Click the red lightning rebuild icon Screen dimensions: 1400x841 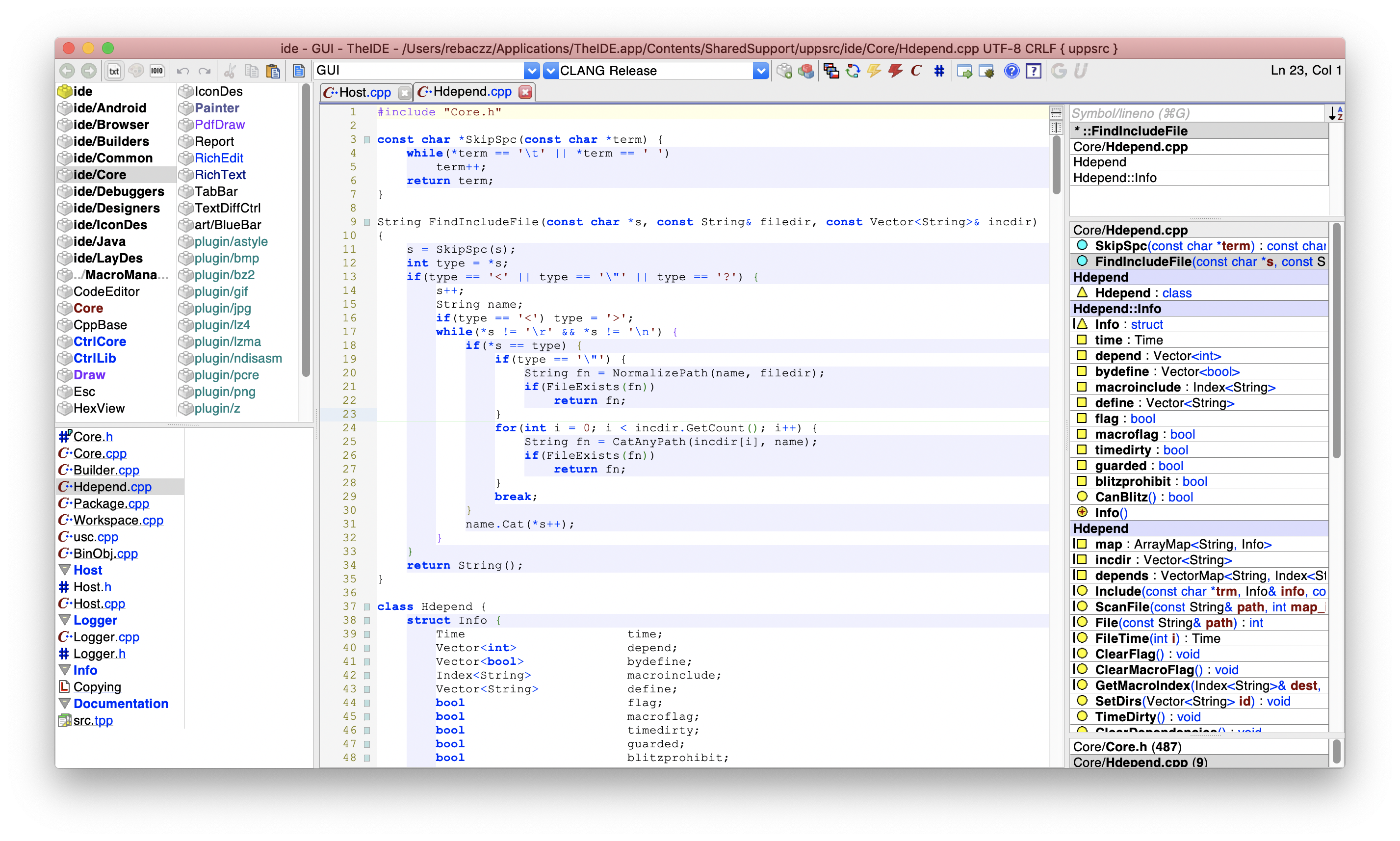895,71
